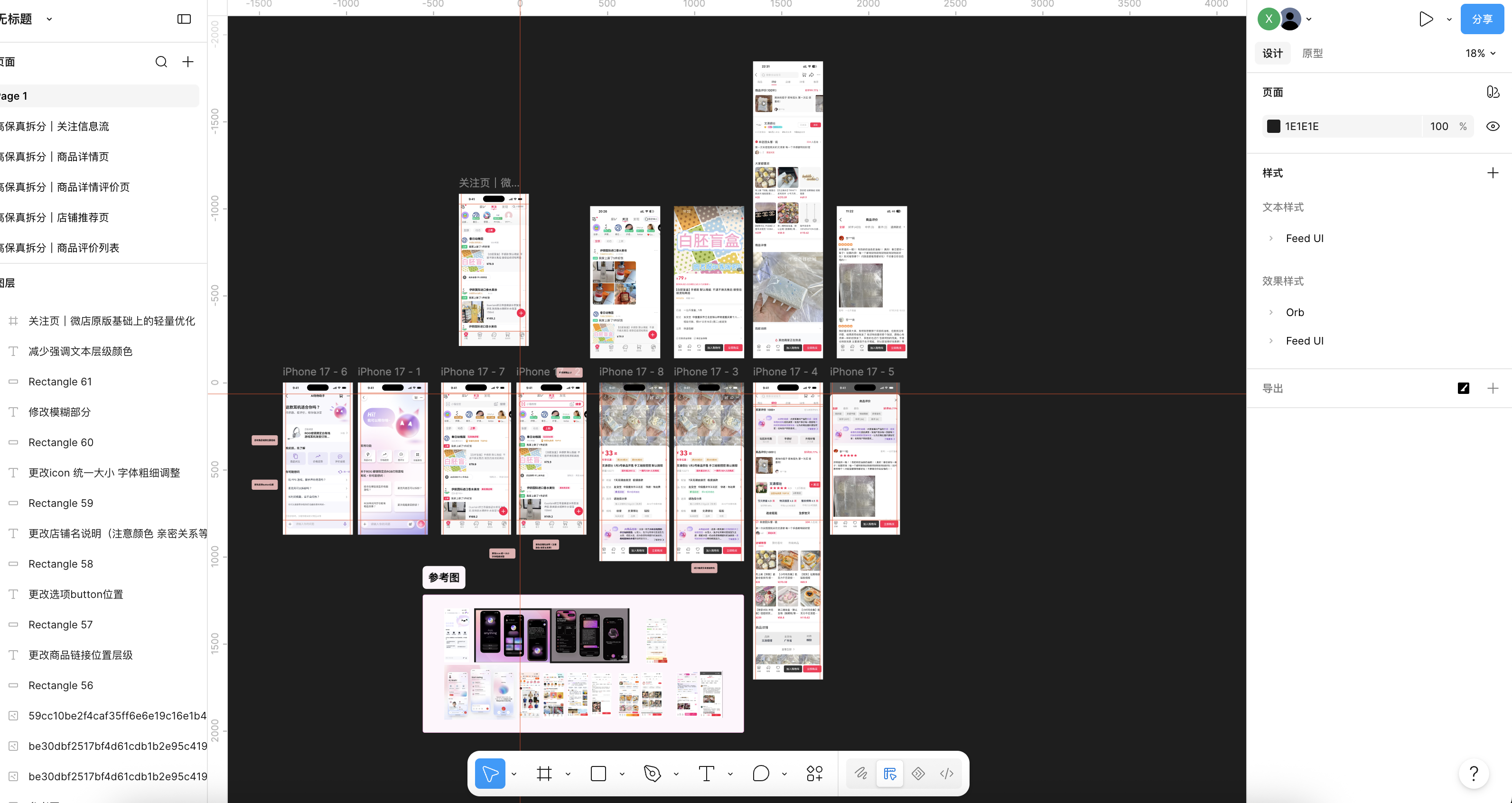
Task: Expand Feed UI under text styles
Action: [1271, 238]
